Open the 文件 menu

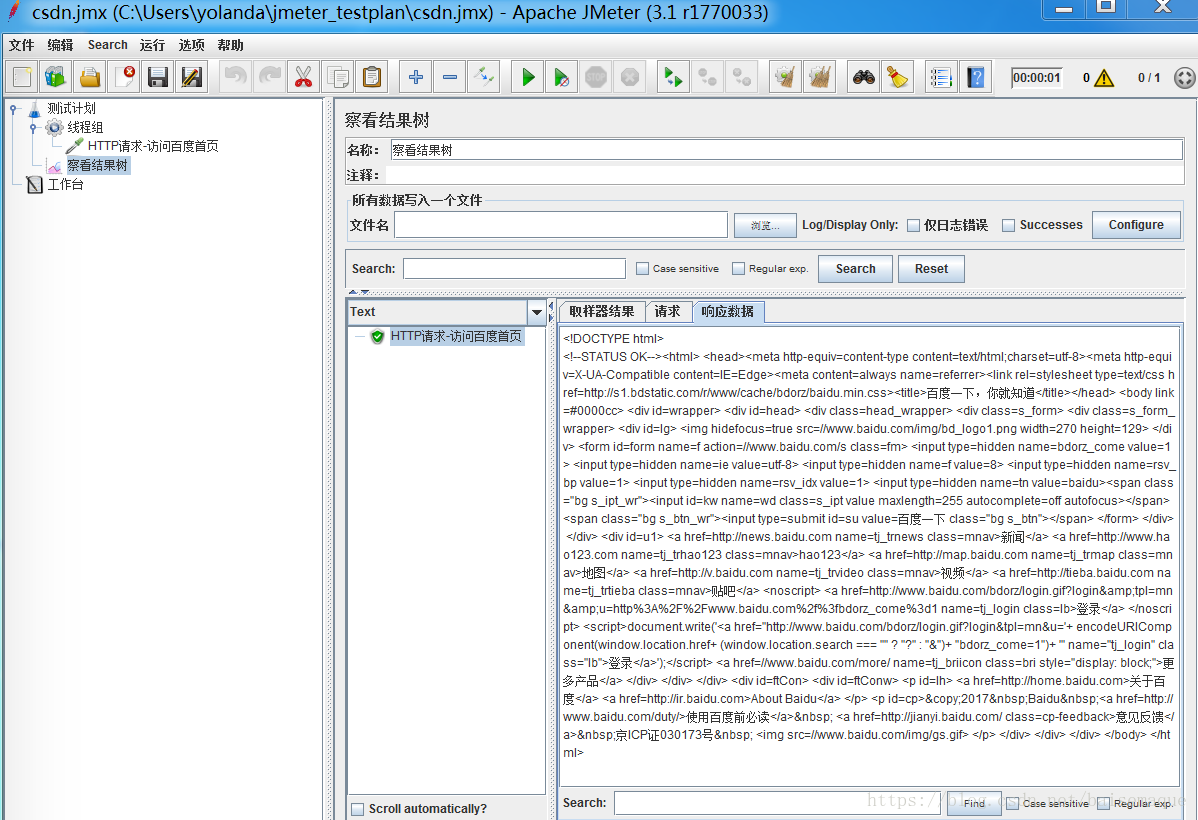[x=21, y=45]
